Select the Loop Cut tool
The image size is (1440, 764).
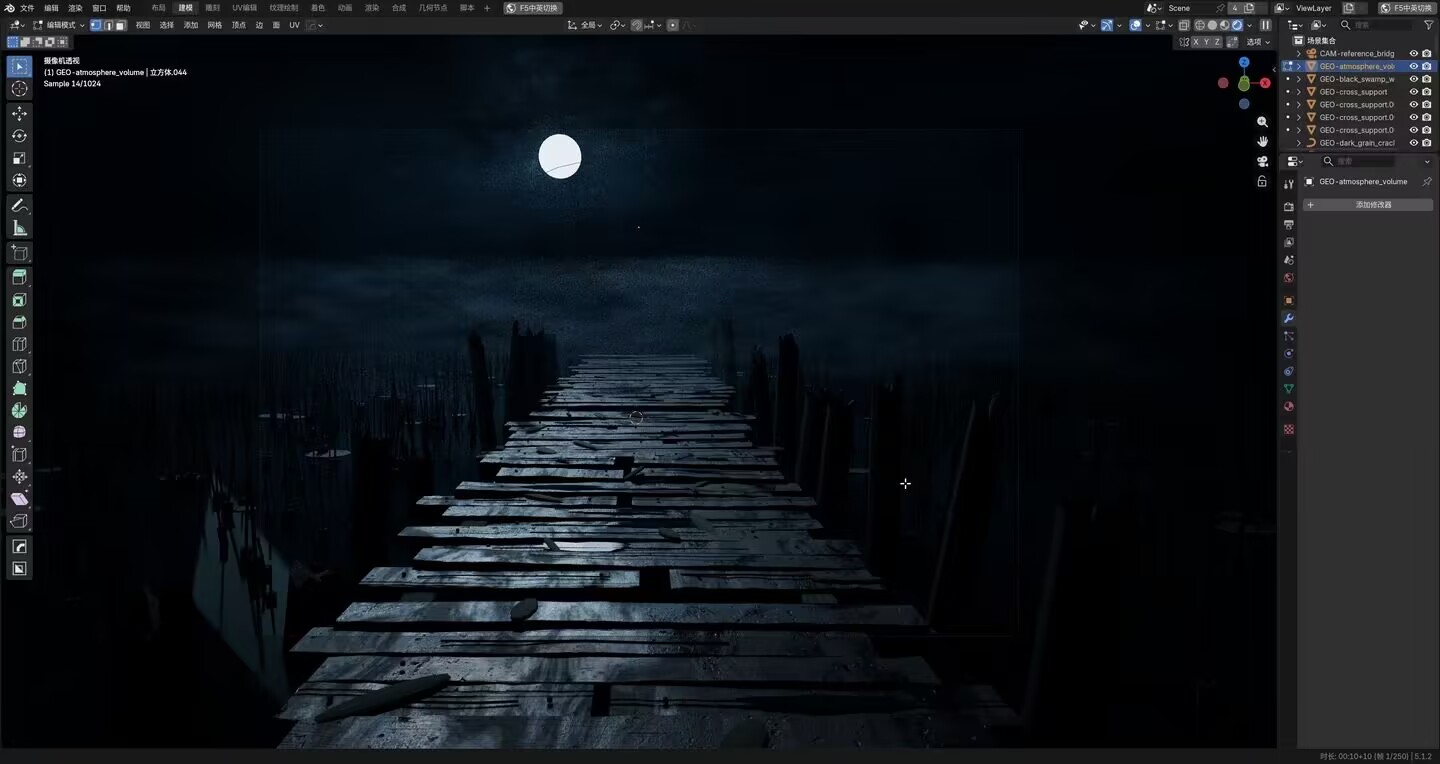(19, 344)
